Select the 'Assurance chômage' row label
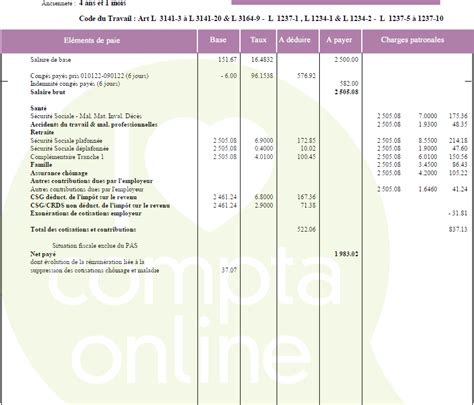This screenshot has width=474, height=405. 59,173
